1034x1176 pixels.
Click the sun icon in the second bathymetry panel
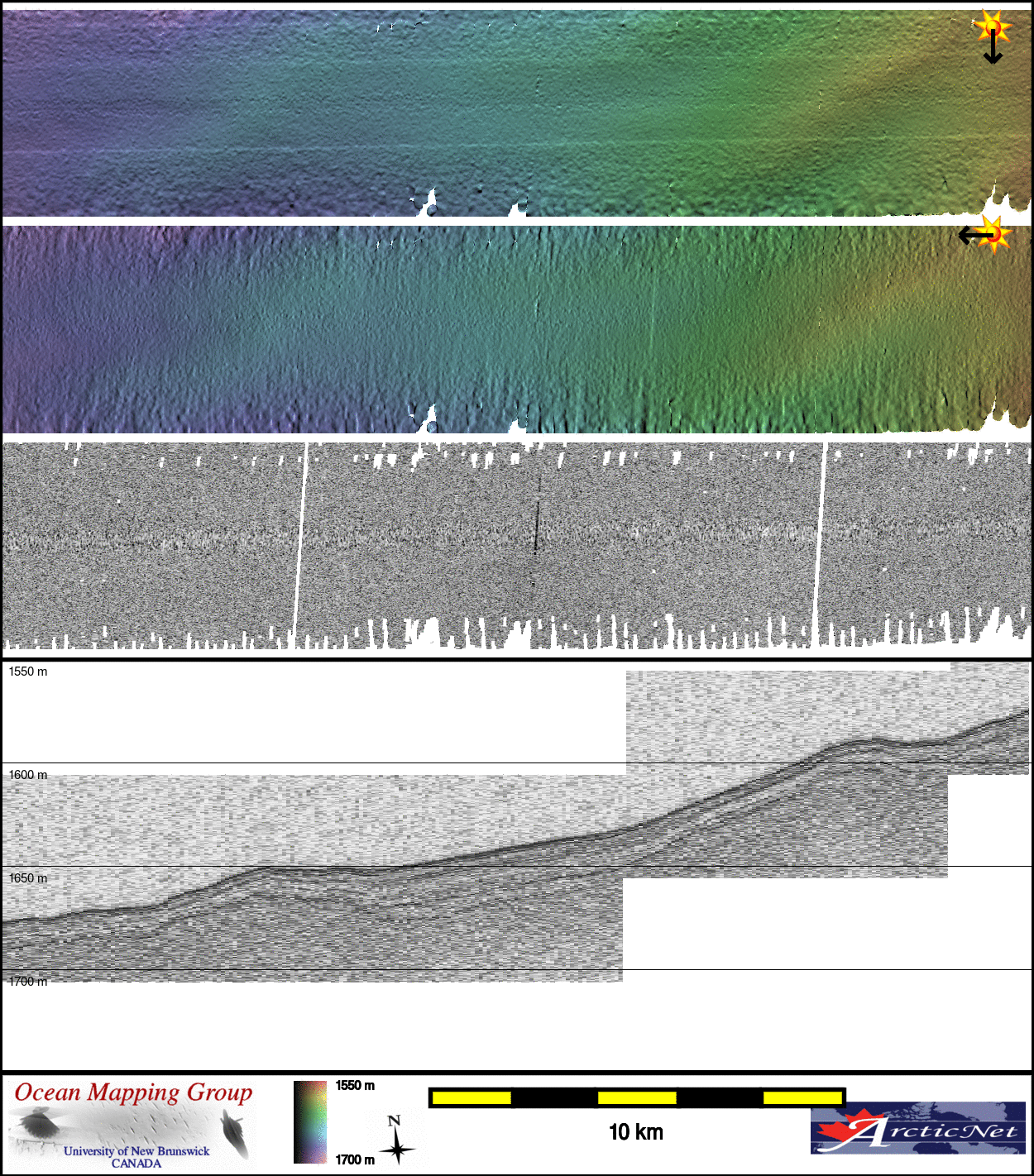tap(995, 235)
